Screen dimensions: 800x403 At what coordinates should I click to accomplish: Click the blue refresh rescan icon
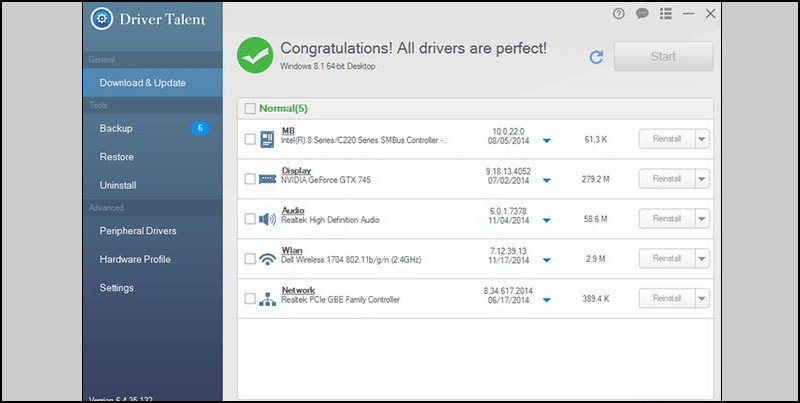(596, 57)
